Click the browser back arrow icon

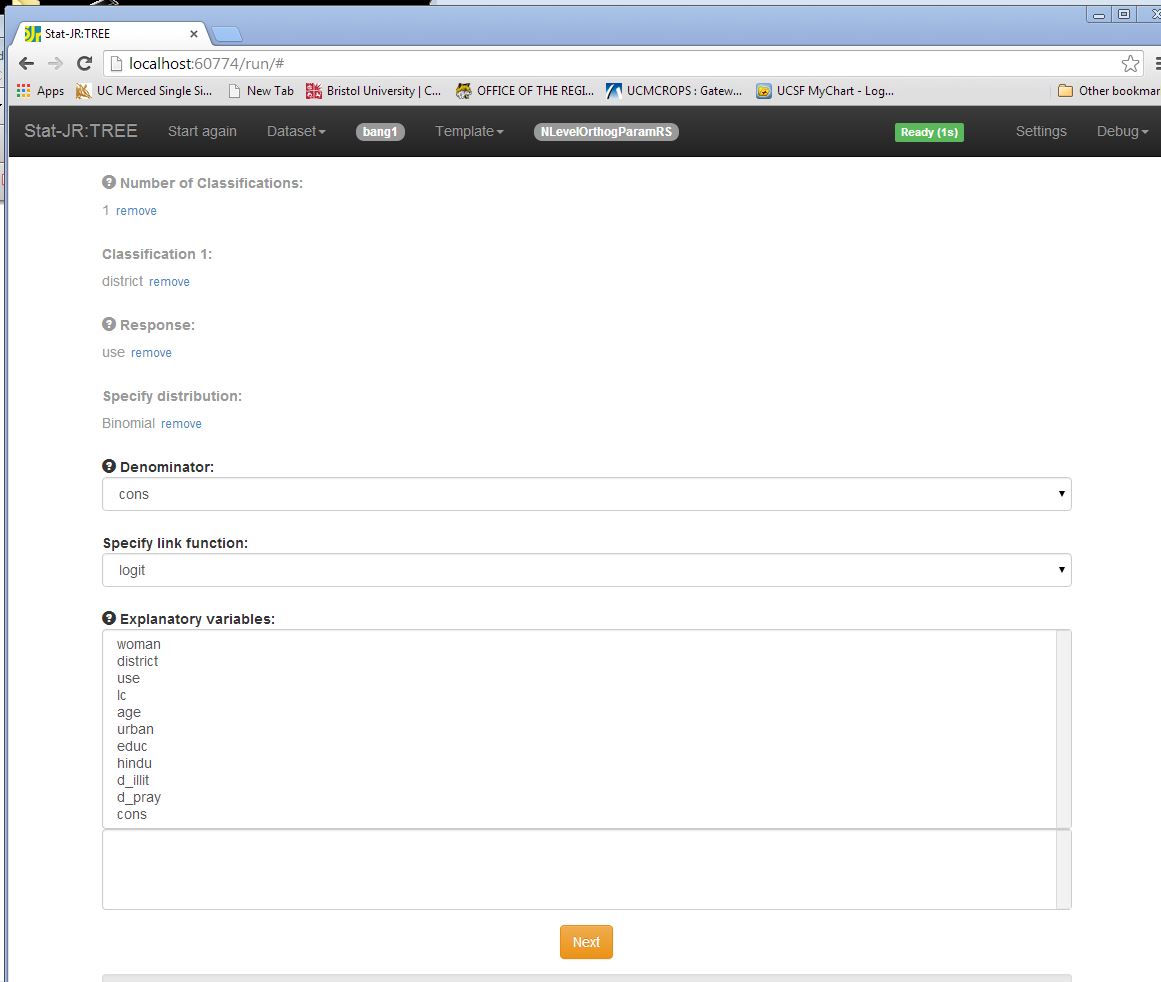pos(27,64)
